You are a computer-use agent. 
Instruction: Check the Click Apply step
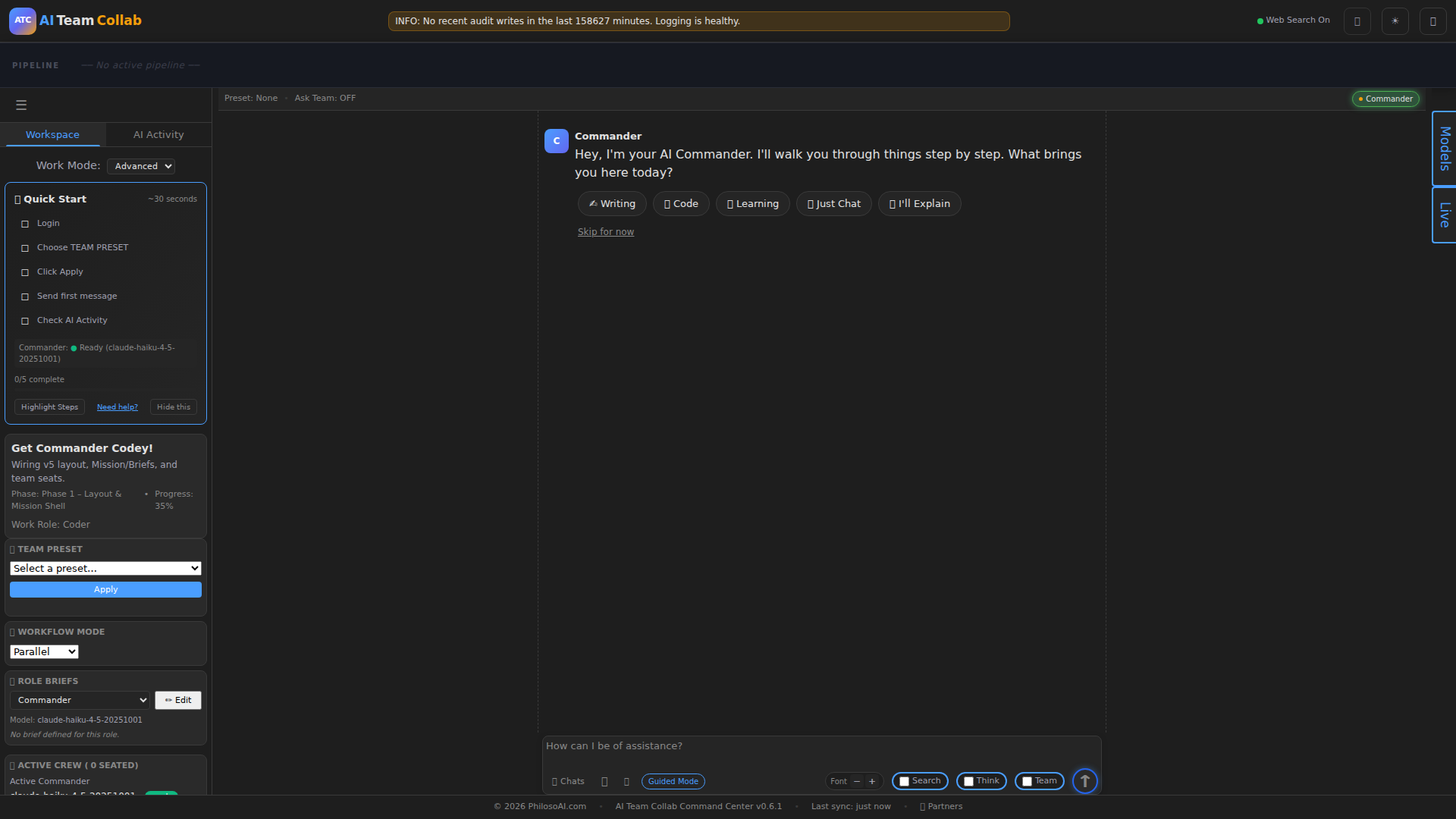25,272
